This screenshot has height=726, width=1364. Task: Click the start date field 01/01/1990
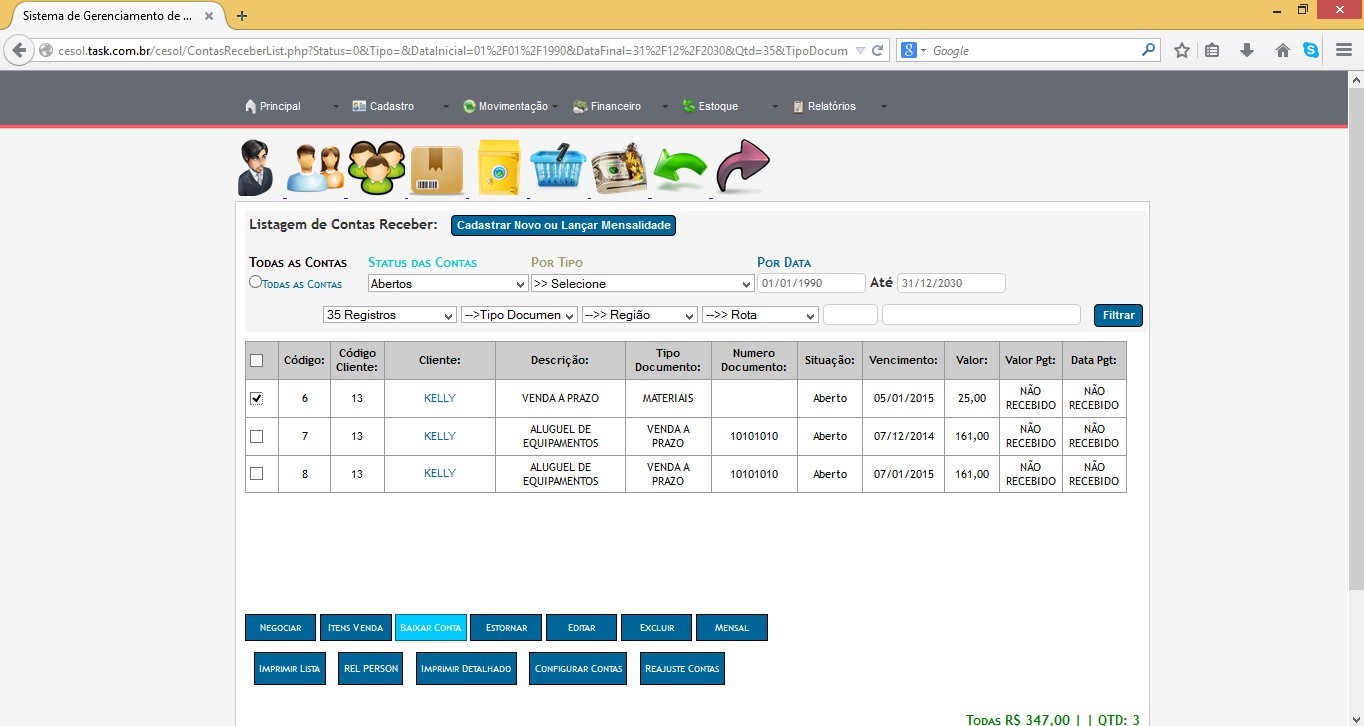click(x=811, y=283)
